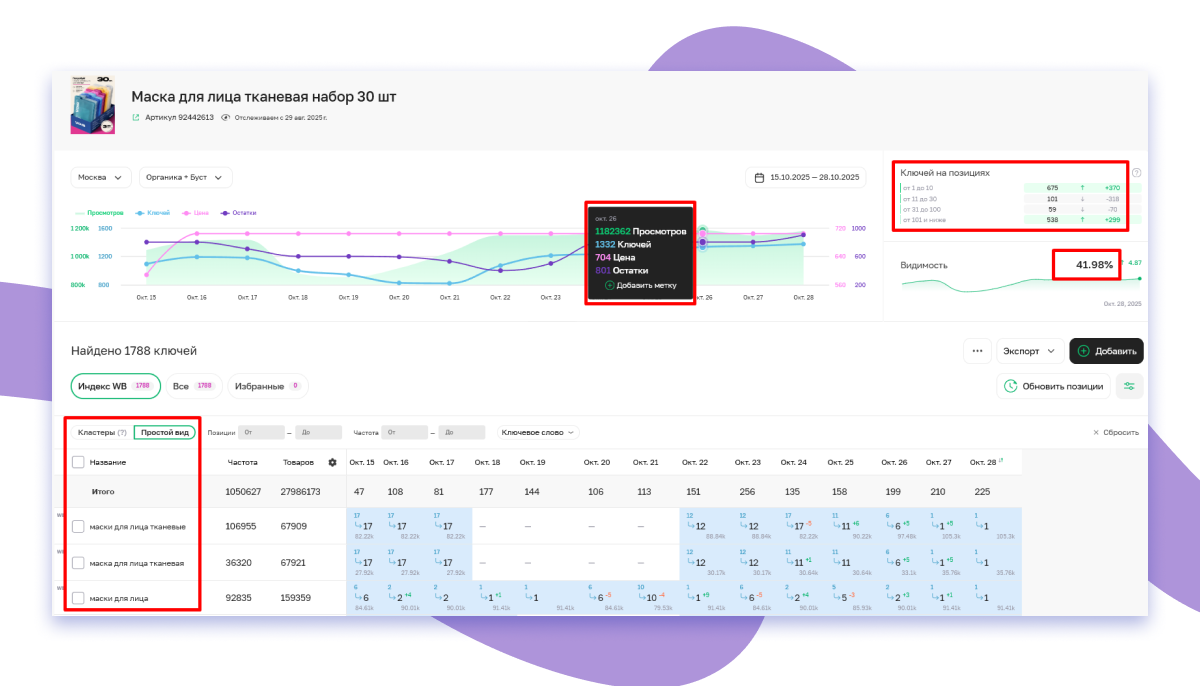
Task: Open the Органика + Буст dropdown
Action: [x=186, y=177]
